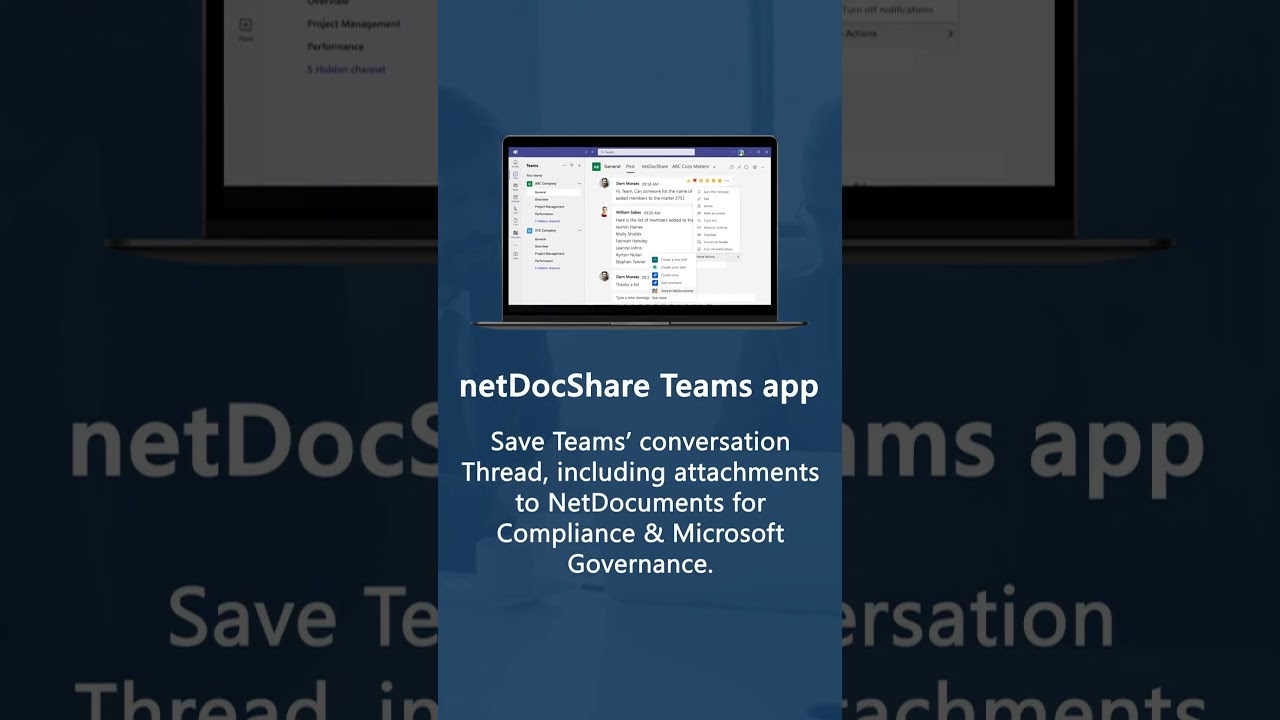Select Project Management under XYZ Company
1280x720 pixels.
(549, 254)
